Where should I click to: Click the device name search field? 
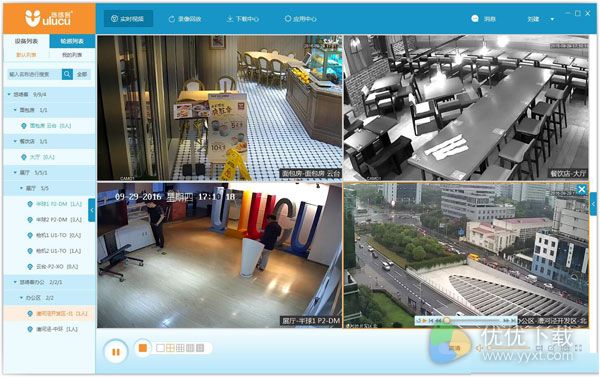click(34, 74)
